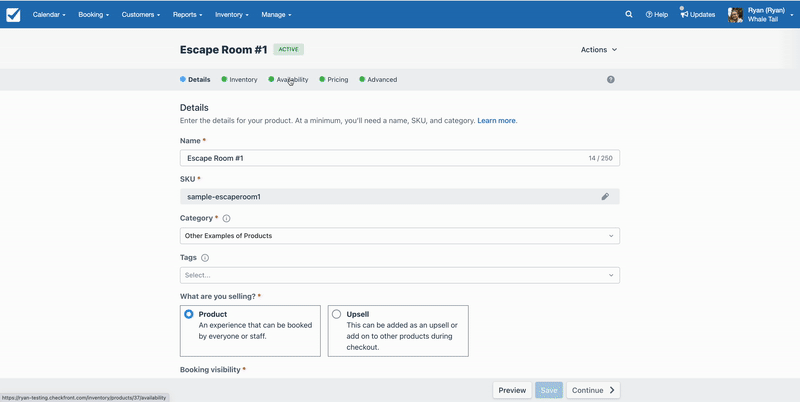Click the 14 / 250 character counter
800x402 pixels.
[x=601, y=158]
